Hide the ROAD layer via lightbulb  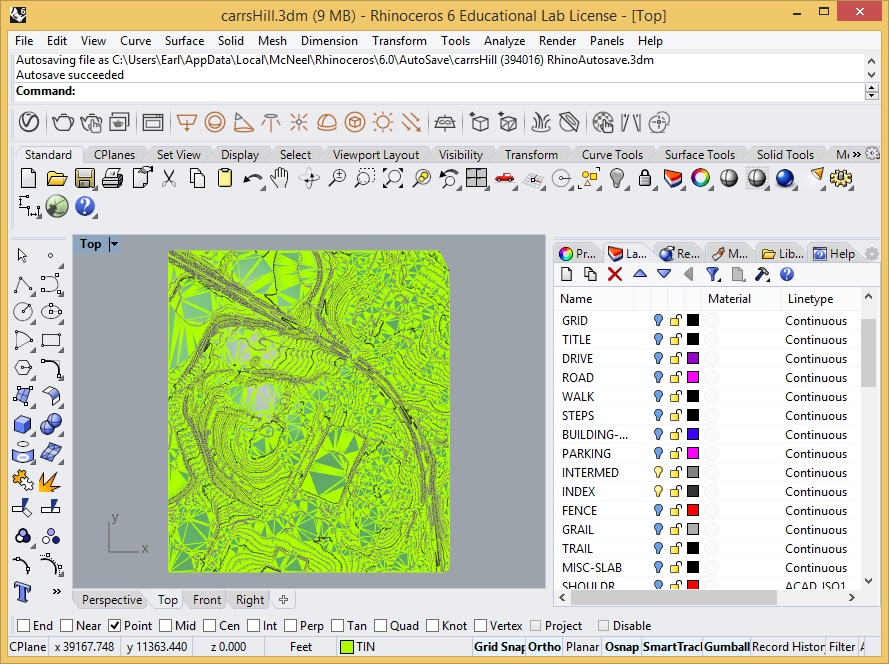pos(658,378)
